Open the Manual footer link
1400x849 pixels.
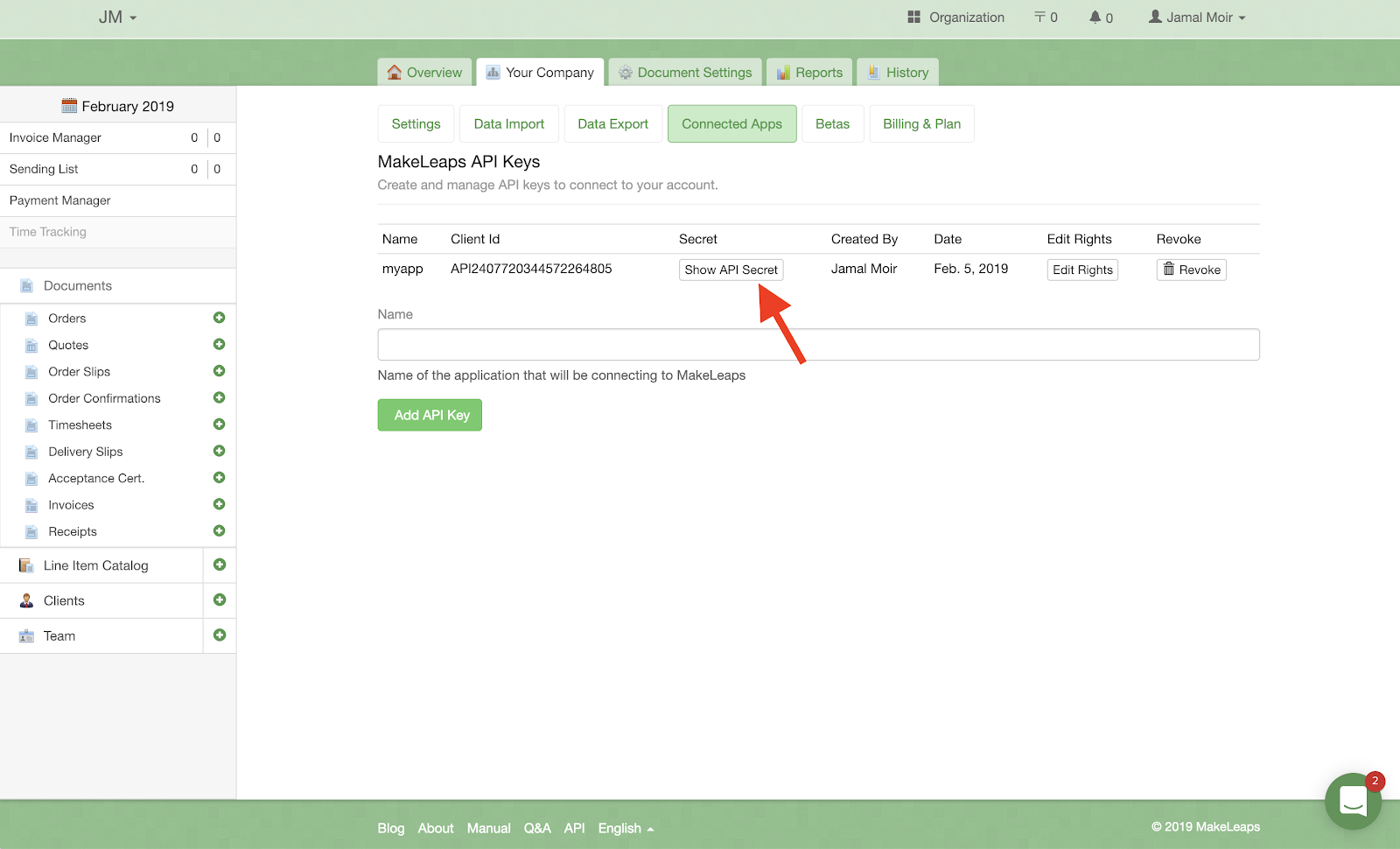pos(488,828)
